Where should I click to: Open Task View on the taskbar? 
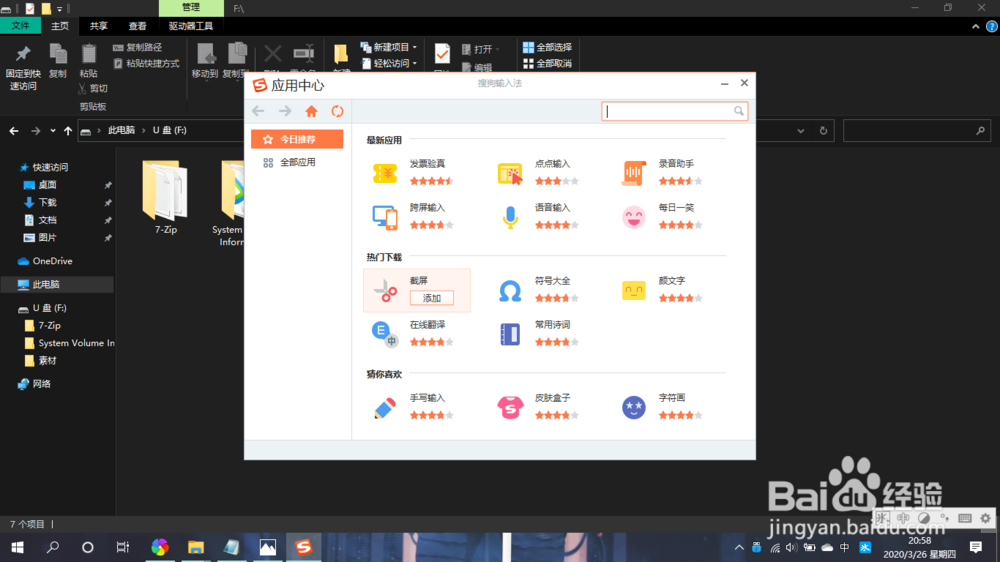click(x=122, y=547)
